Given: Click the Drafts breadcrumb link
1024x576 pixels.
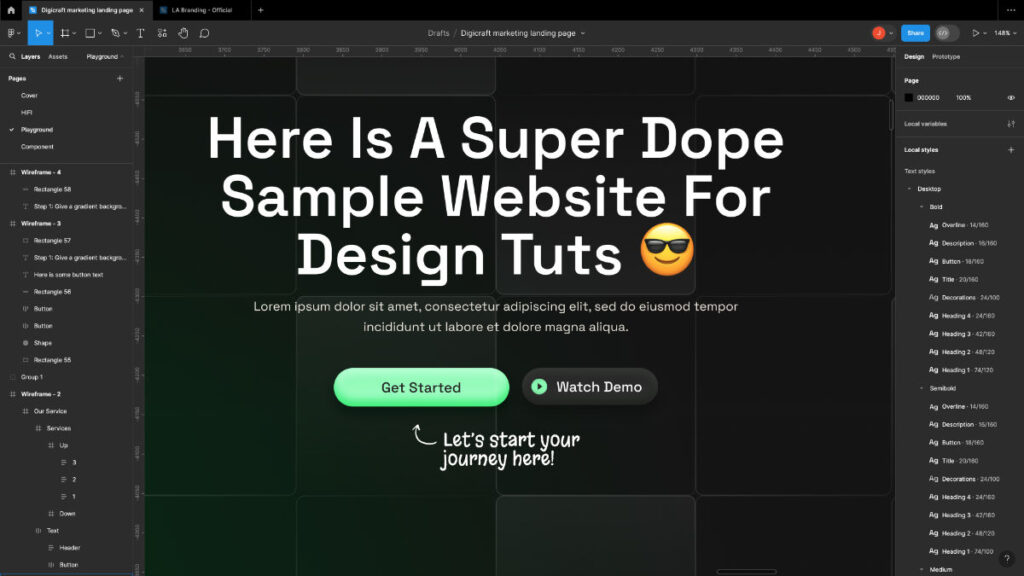Looking at the screenshot, I should coord(438,33).
